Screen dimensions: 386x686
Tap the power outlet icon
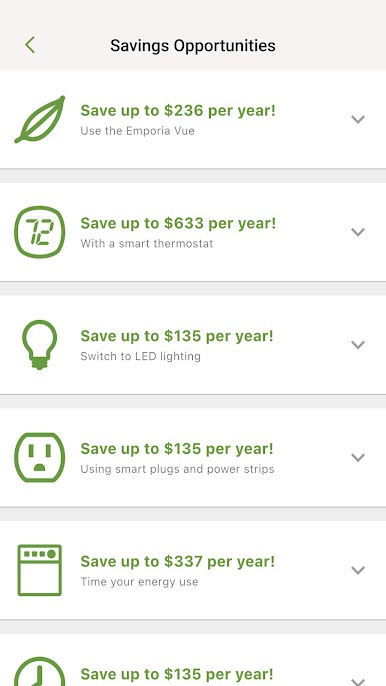[x=40, y=458]
